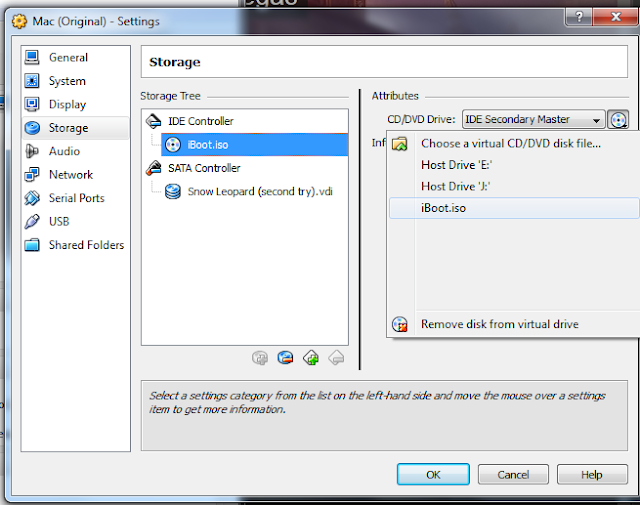Screen dimensions: 640x505
Task: Select the Storage settings category
Action: tap(76, 128)
